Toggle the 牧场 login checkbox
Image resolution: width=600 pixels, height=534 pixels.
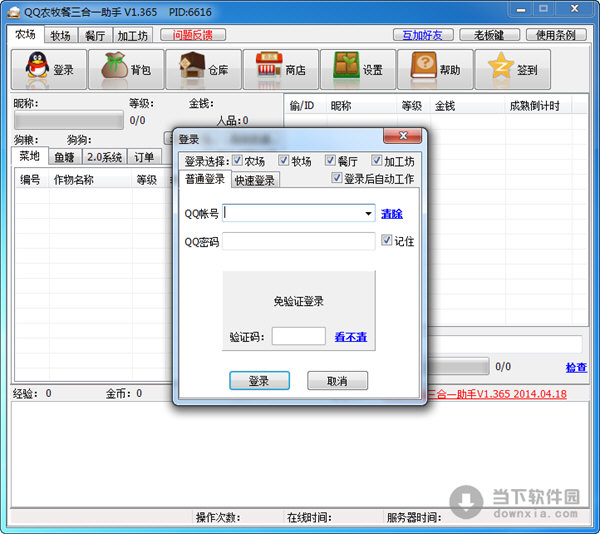point(284,160)
